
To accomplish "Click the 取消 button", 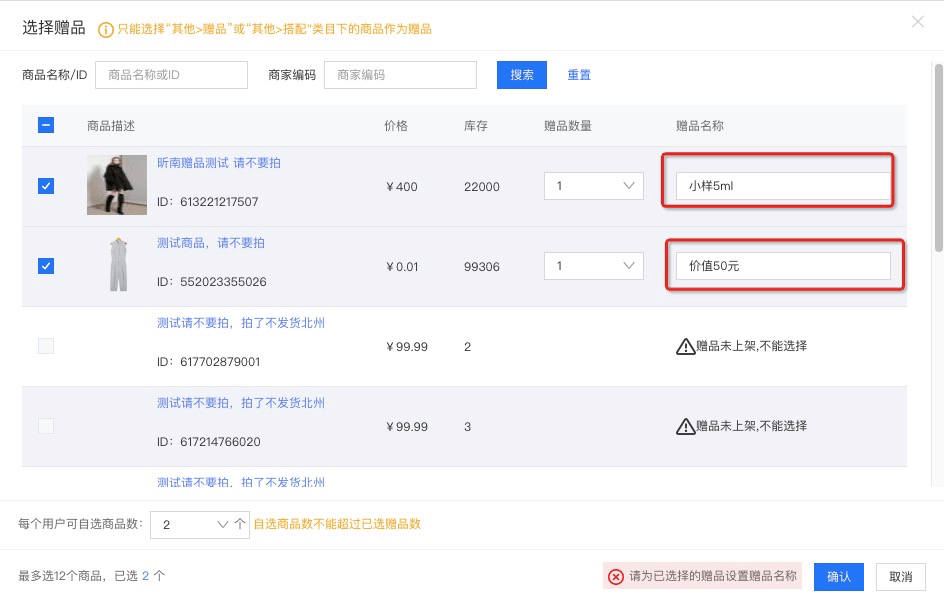I will pyautogui.click(x=900, y=577).
